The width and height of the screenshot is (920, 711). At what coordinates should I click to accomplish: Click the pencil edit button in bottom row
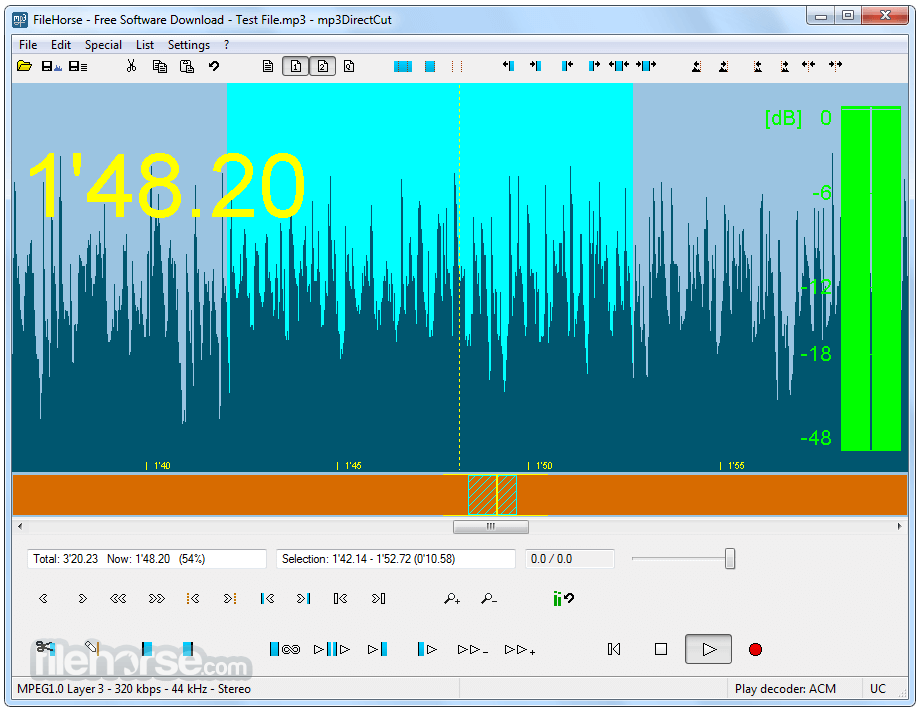coord(92,648)
